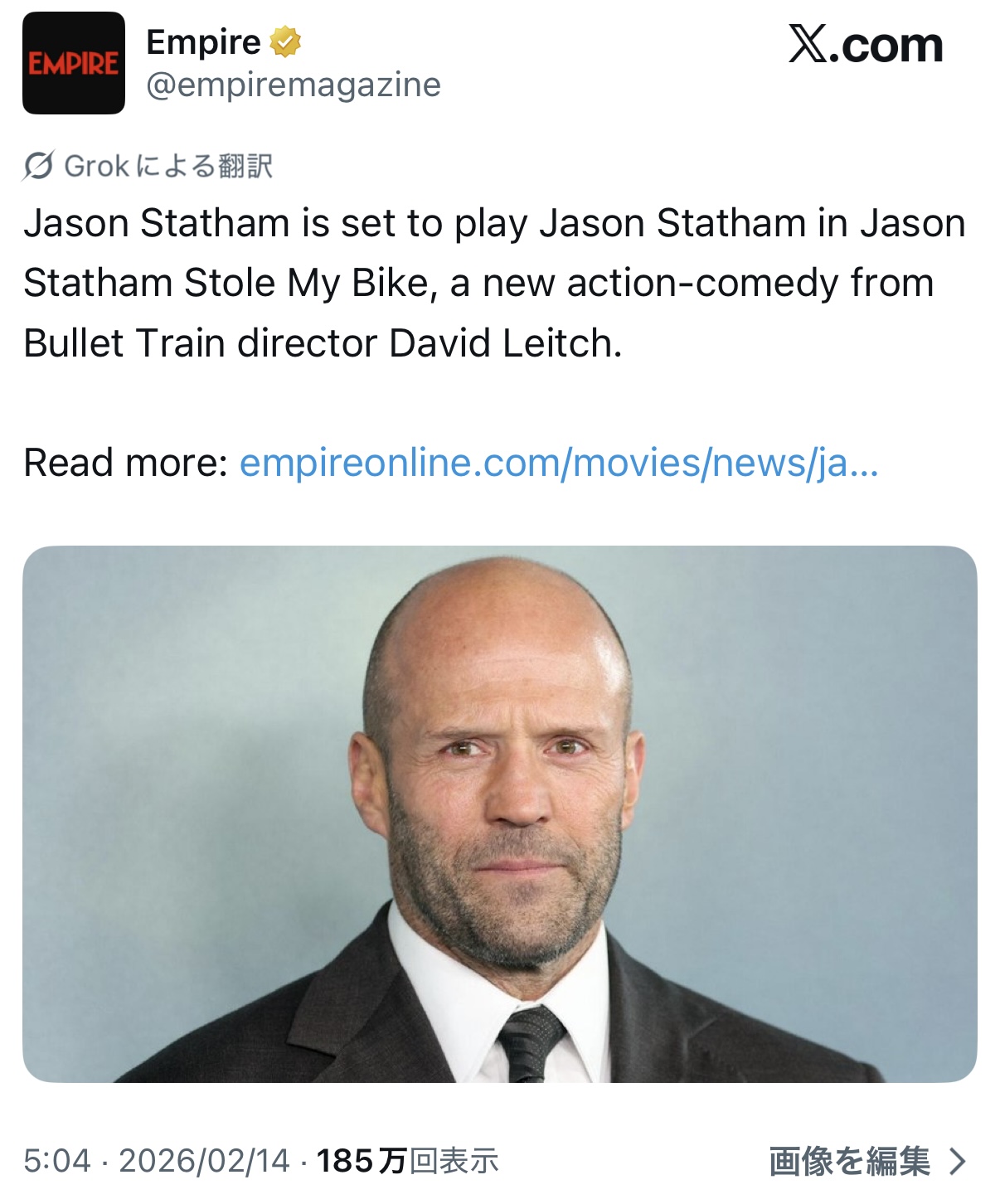This screenshot has height=1204, width=1000.
Task: Click the "Bullet Train director David Leitch" line
Action: coord(323,343)
